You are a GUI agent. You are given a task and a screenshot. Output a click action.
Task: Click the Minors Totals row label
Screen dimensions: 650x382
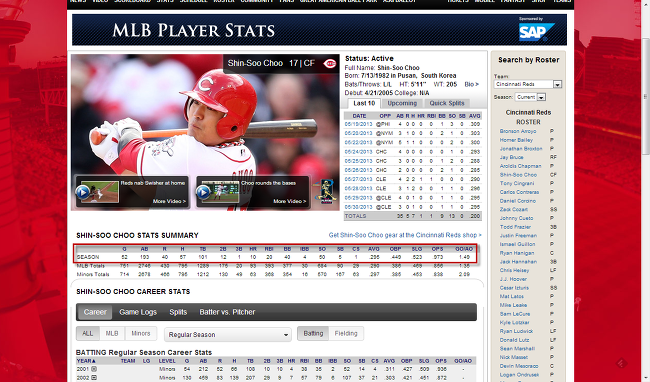pos(93,274)
